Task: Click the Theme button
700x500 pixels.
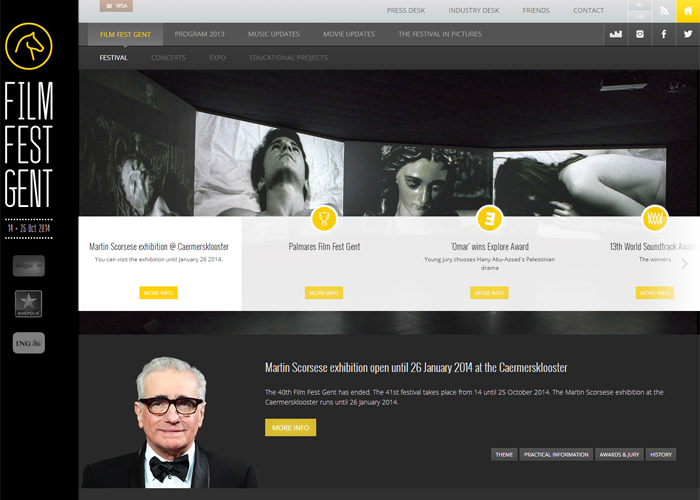Action: point(504,454)
